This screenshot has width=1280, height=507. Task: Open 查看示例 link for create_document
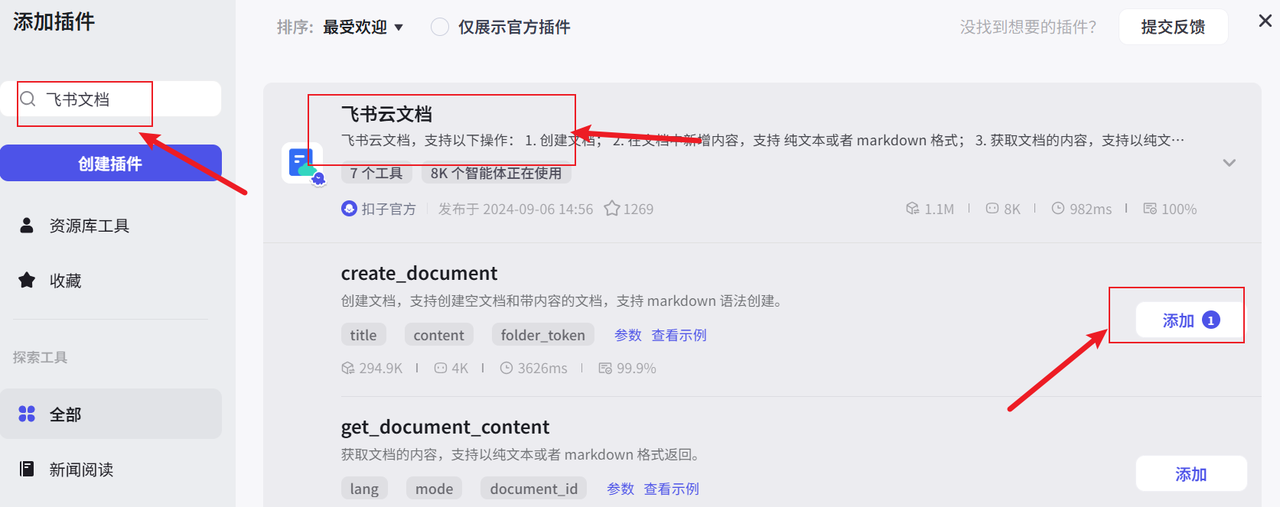[679, 335]
